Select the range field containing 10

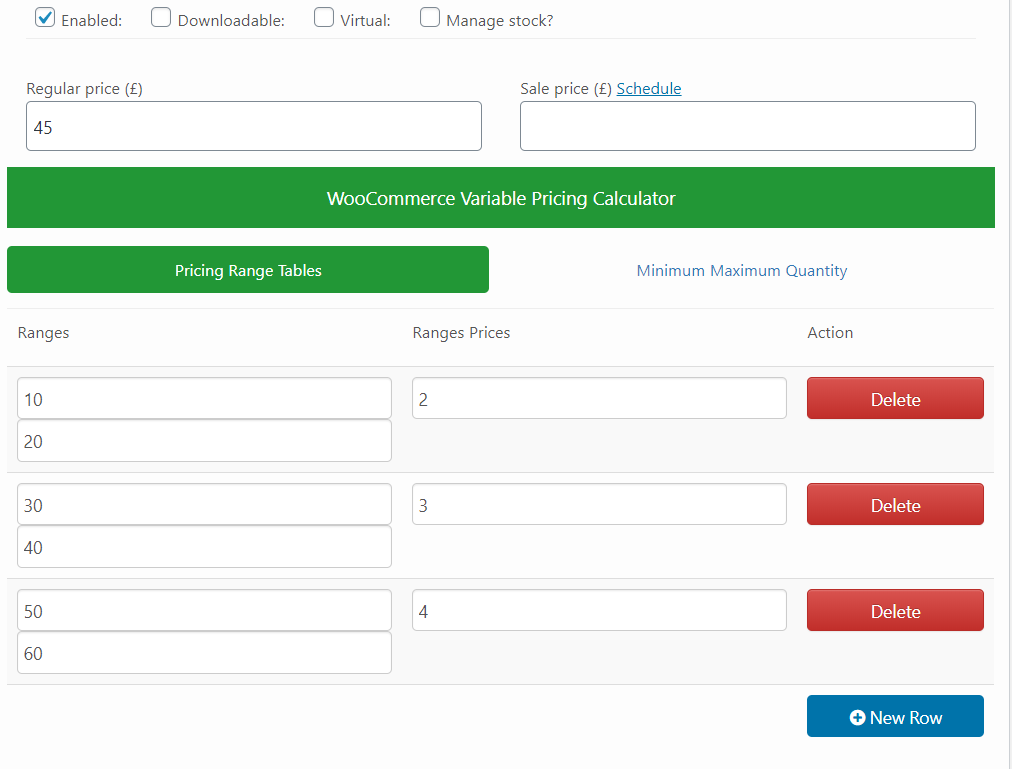tap(204, 398)
